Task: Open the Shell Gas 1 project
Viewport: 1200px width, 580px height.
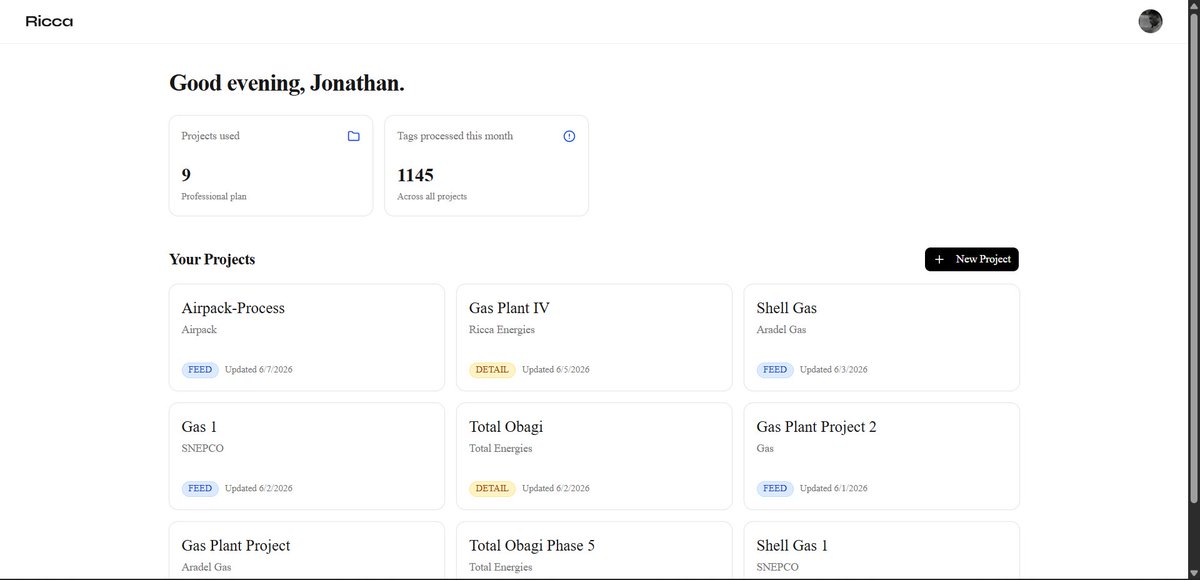Action: 881,551
